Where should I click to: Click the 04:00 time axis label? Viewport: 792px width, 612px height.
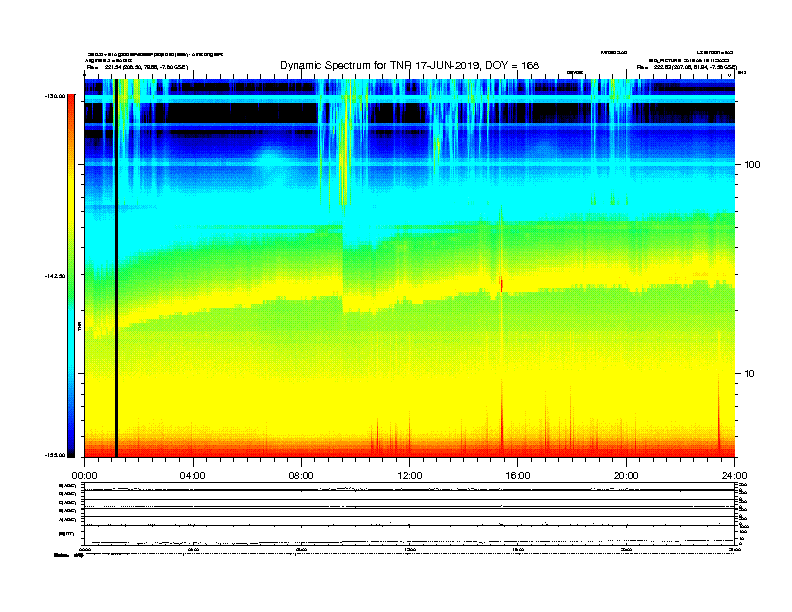click(x=193, y=476)
